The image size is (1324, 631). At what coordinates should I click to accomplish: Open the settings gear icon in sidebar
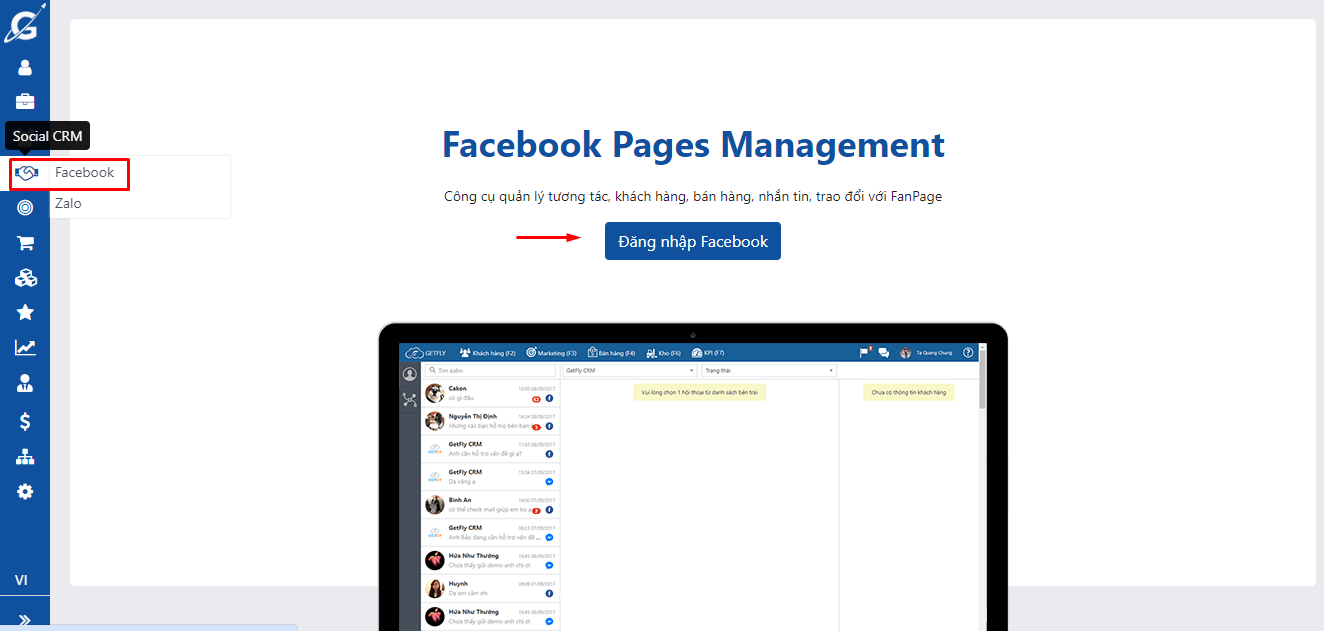[x=25, y=491]
